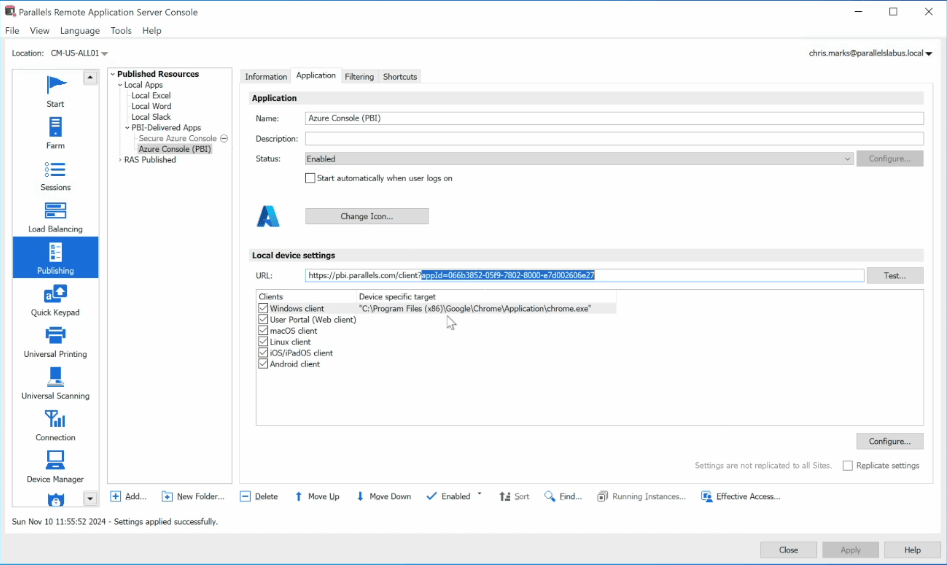947x565 pixels.
Task: Open Quick Keypad category
Action: pyautogui.click(x=55, y=299)
